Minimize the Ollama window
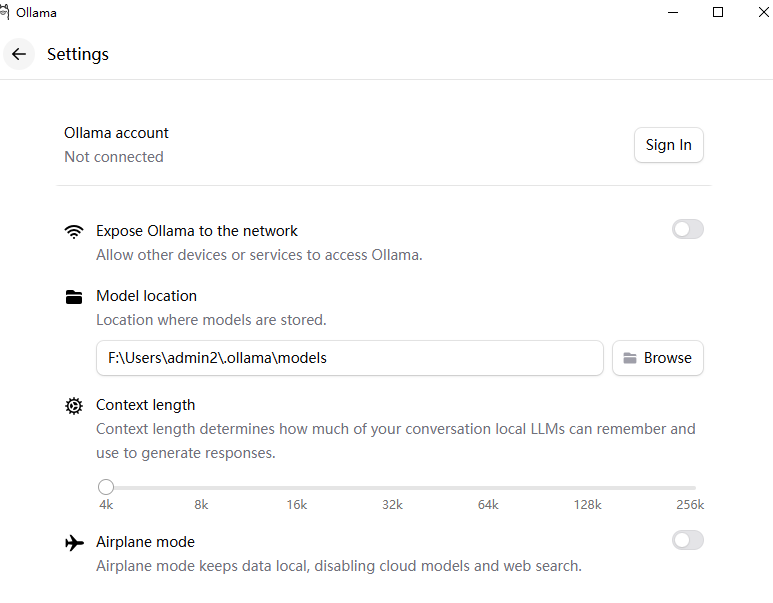Screen dimensions: 773x603 click(673, 12)
